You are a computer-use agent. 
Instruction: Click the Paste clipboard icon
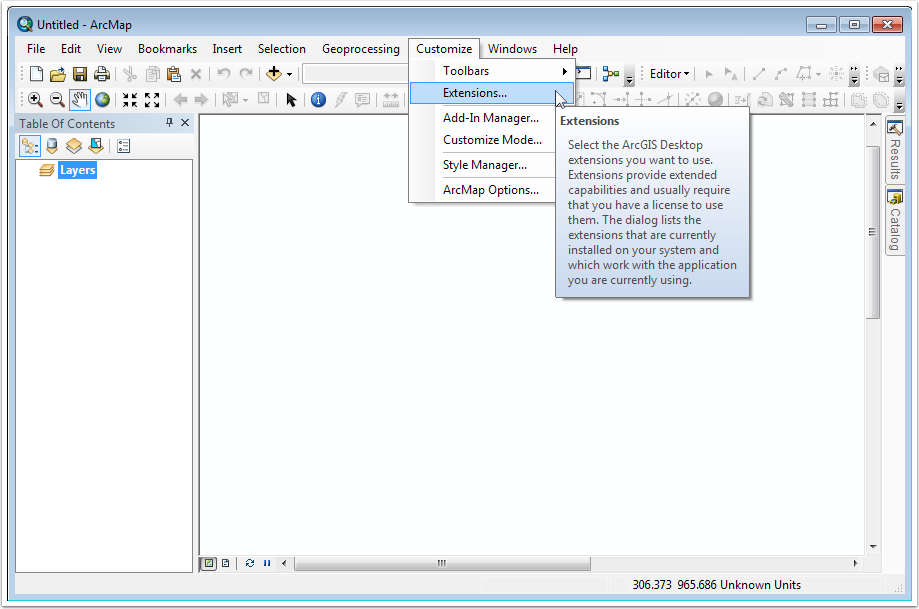click(x=174, y=74)
